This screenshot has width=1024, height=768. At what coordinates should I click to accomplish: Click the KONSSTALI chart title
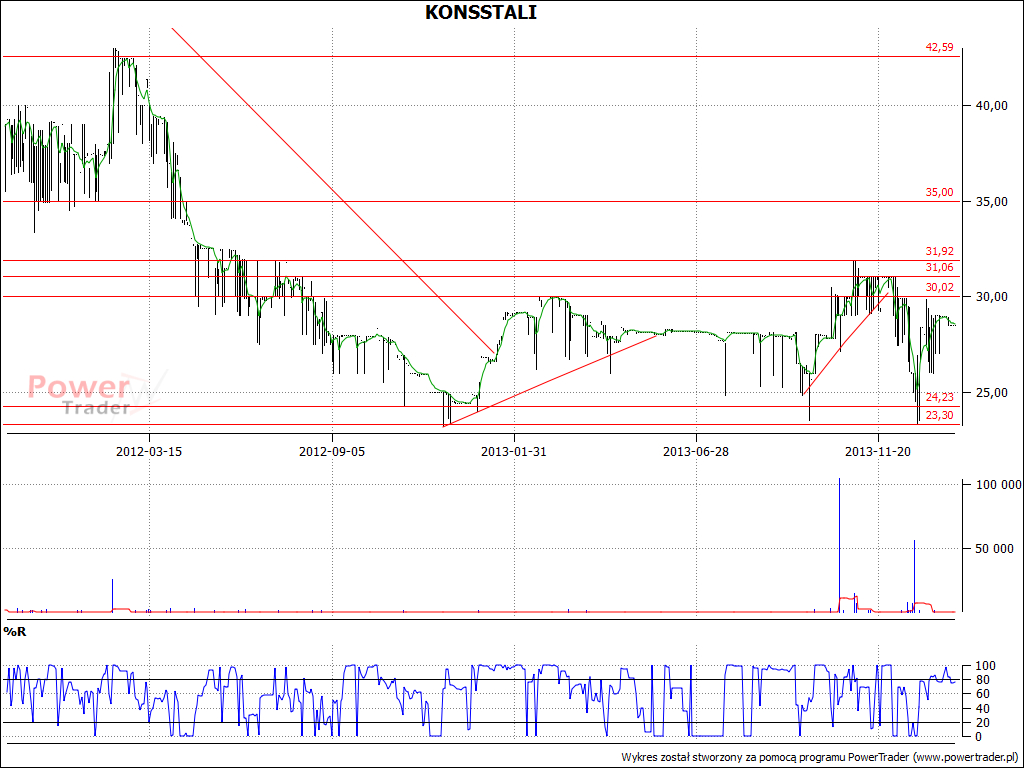481,12
